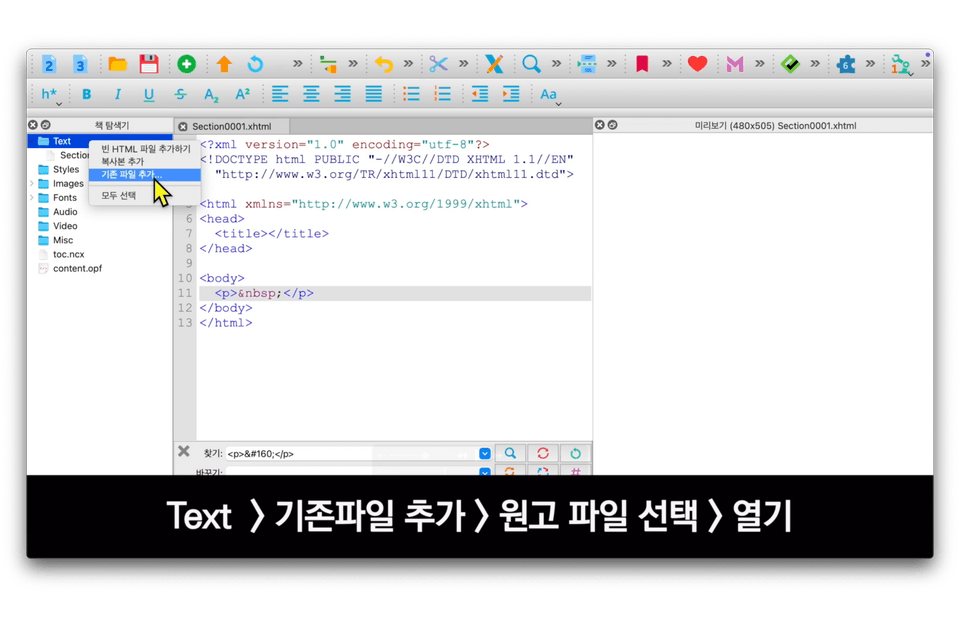Toggle bold formatting

[x=86, y=94]
